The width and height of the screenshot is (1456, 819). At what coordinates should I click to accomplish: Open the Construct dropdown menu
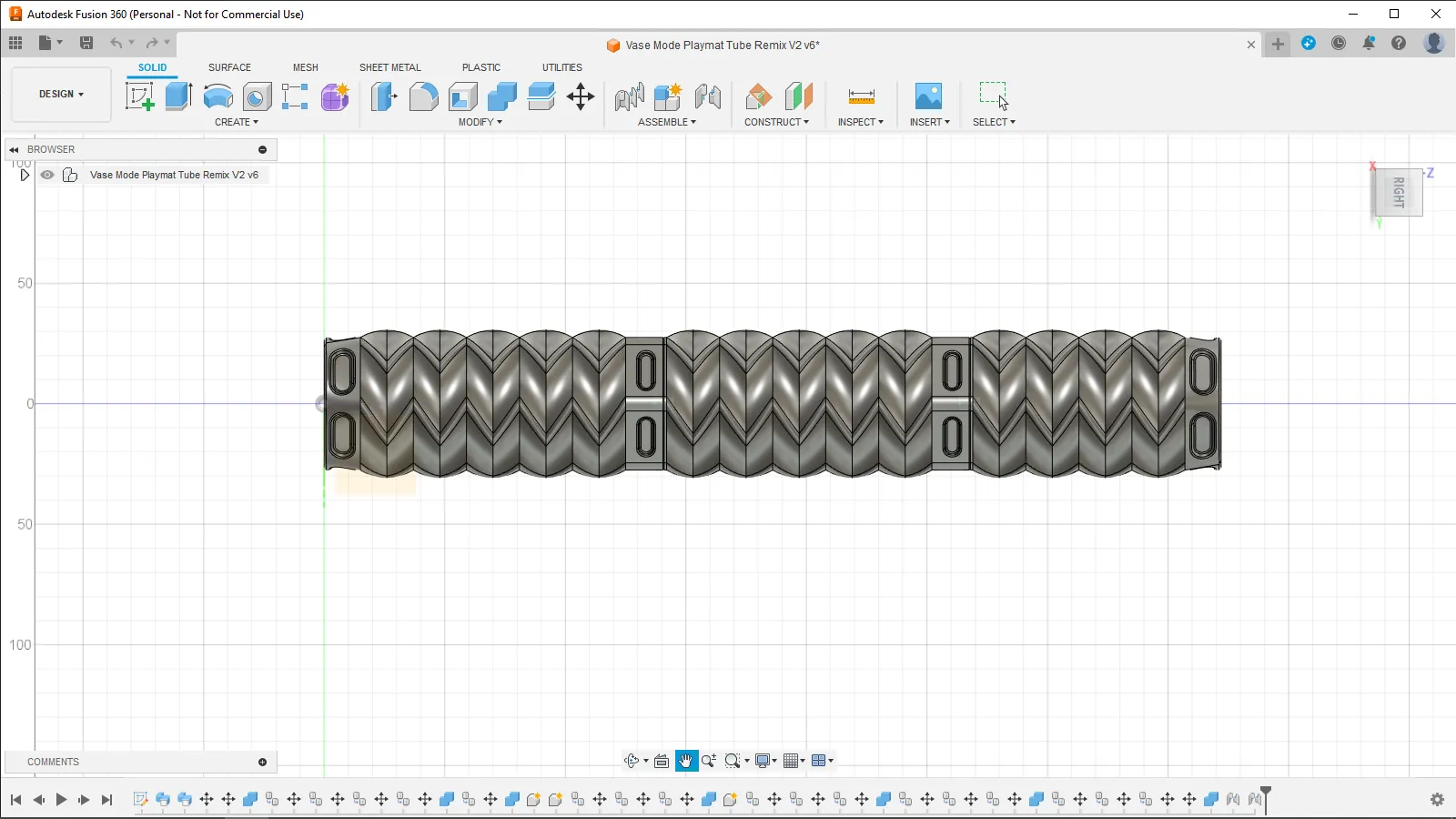[x=776, y=122]
